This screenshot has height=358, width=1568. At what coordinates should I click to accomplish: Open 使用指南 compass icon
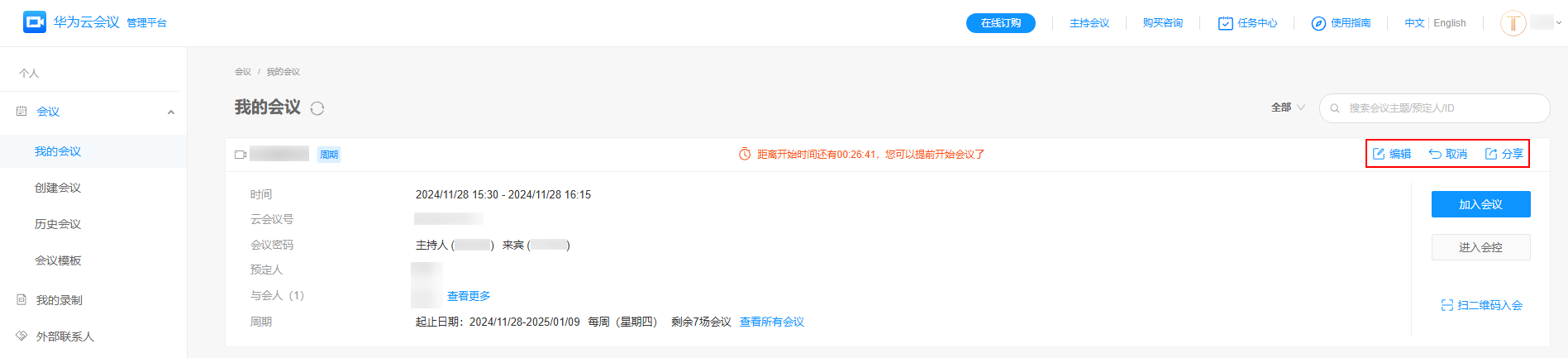click(x=1318, y=23)
